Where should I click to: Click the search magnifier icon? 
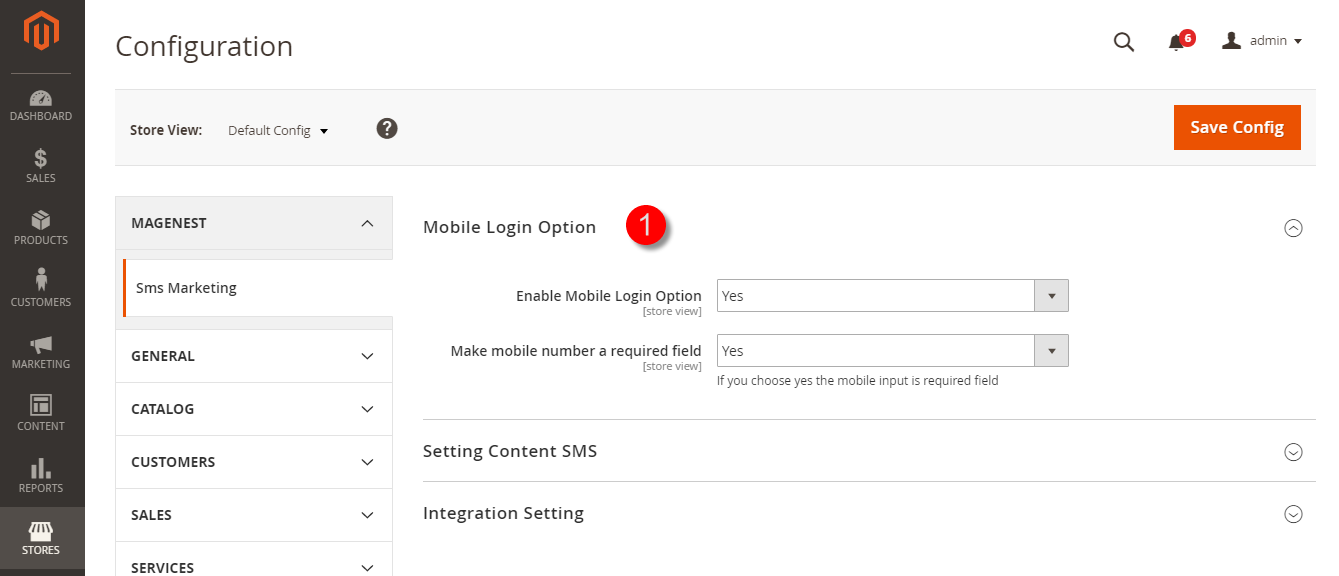(x=1124, y=41)
